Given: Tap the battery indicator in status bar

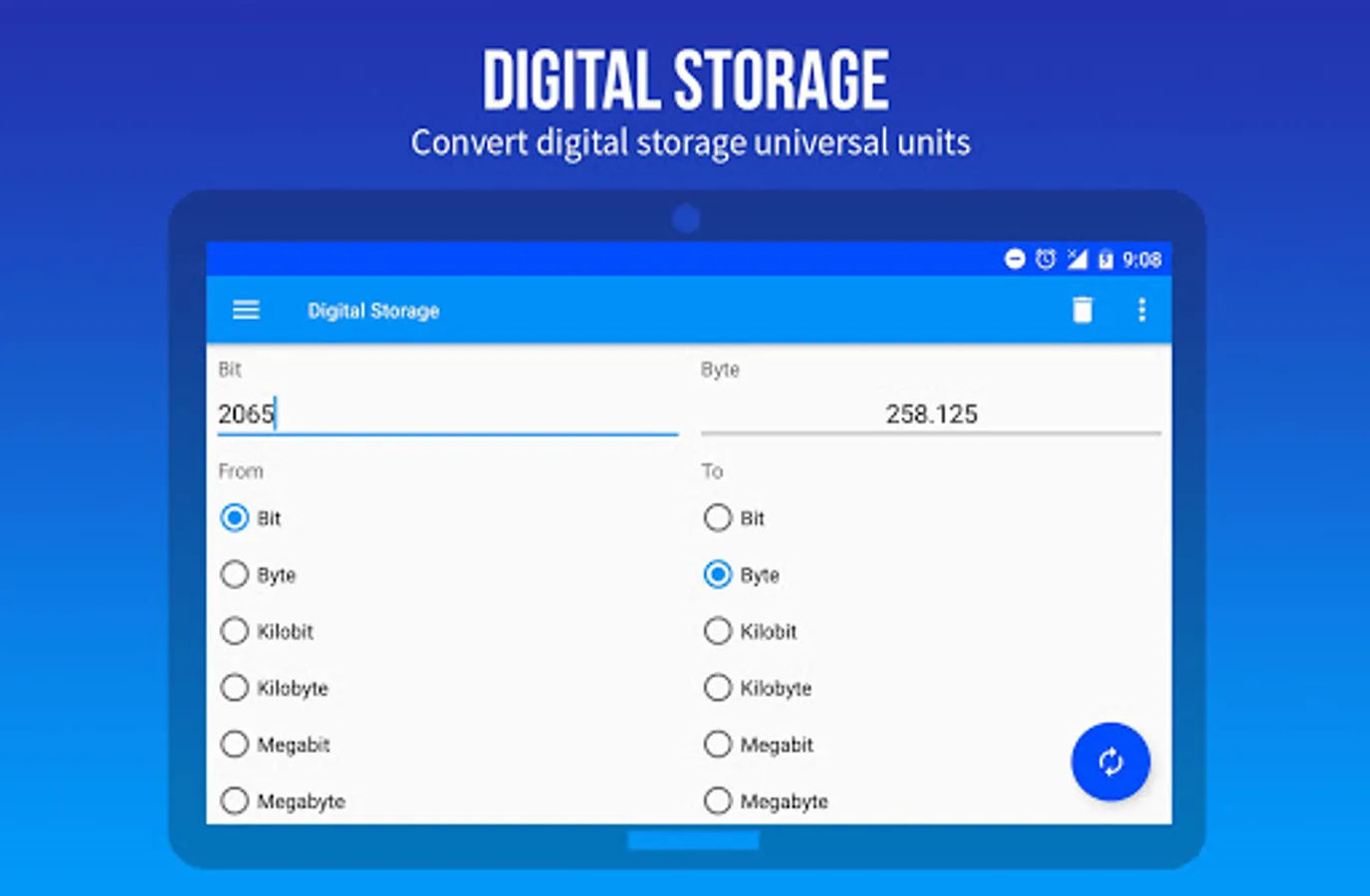Looking at the screenshot, I should click(x=1105, y=259).
